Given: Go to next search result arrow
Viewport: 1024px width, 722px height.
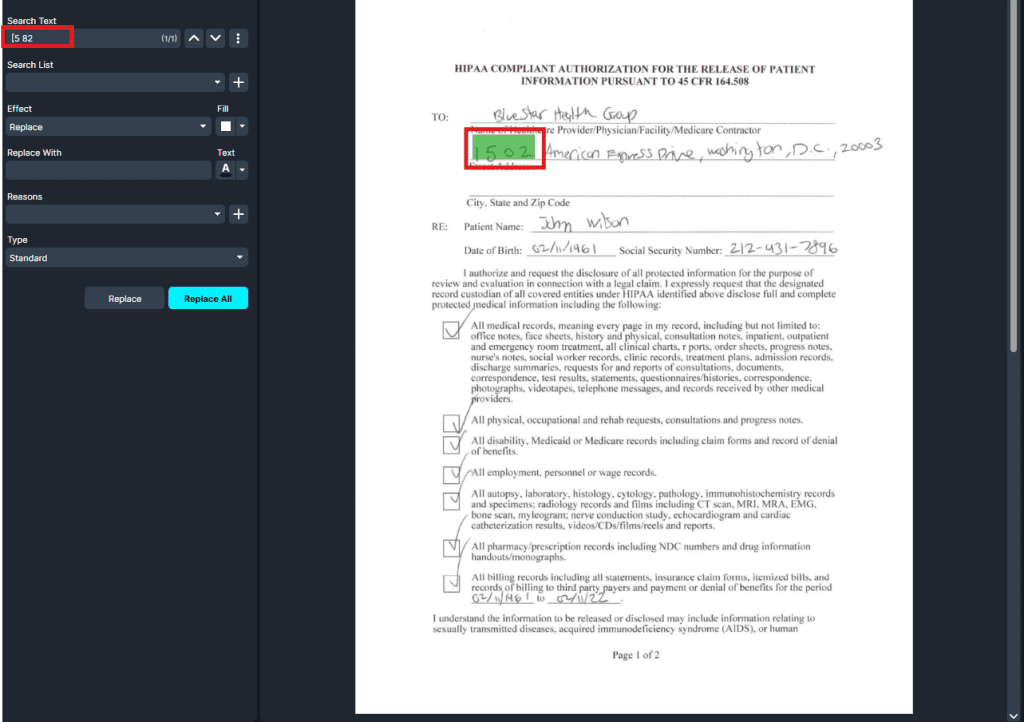Looking at the screenshot, I should (x=215, y=38).
